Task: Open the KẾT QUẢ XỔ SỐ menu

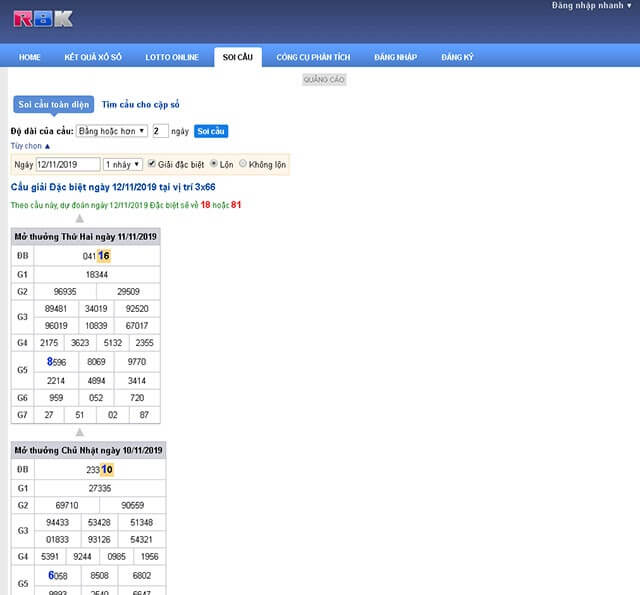Action: 93,57
